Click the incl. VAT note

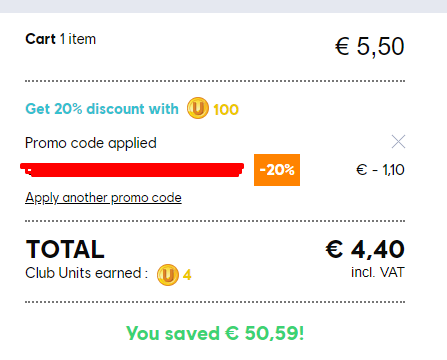click(378, 272)
